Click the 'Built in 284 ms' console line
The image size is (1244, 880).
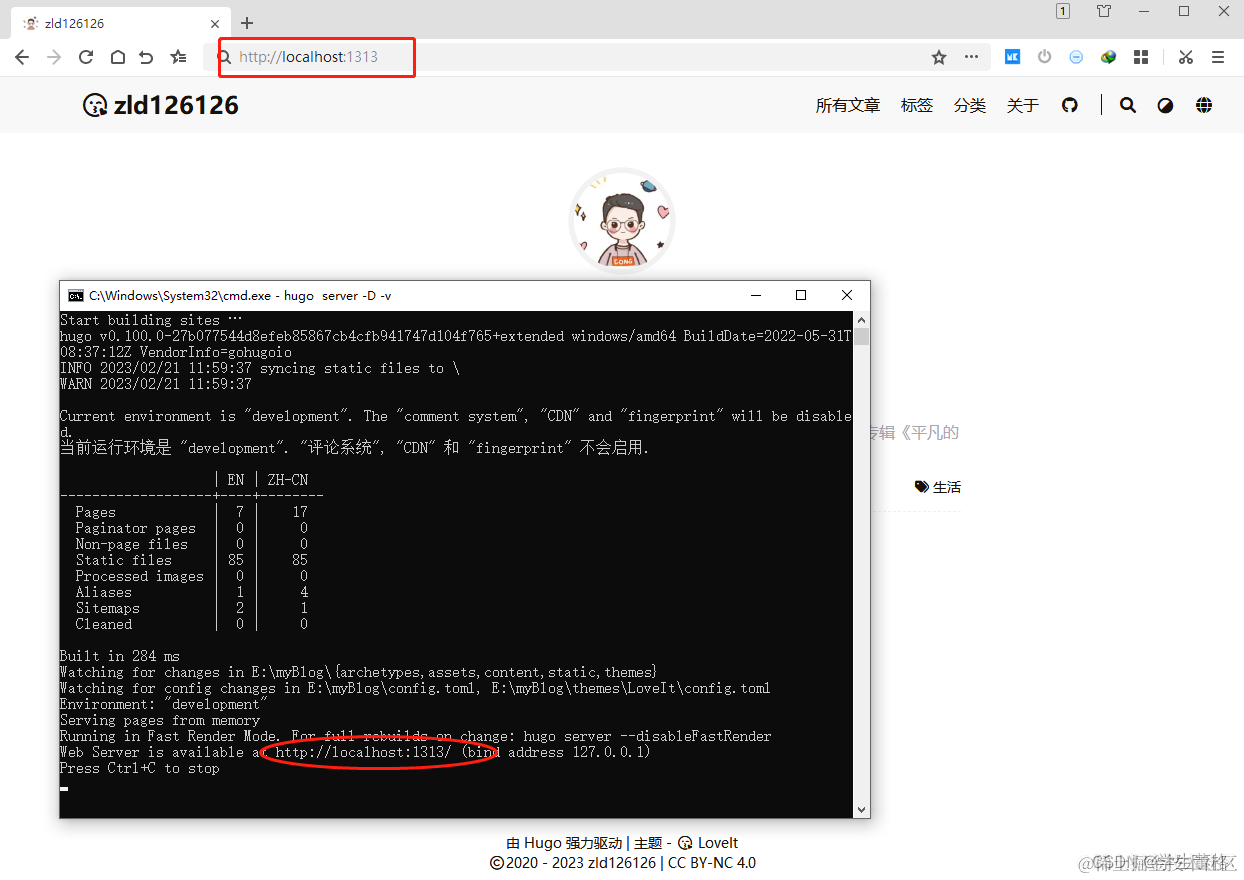click(x=120, y=656)
